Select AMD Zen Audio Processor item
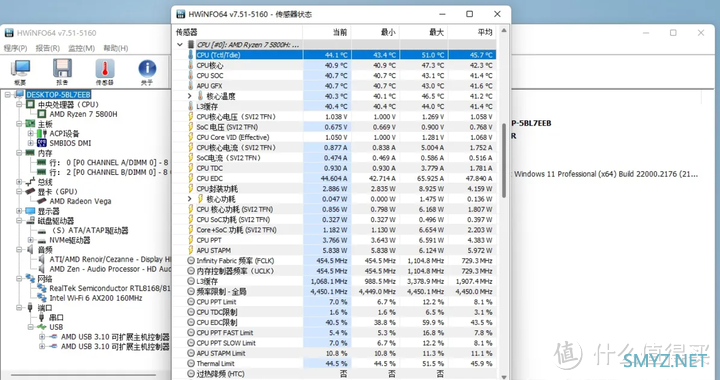Screen dimensions: 720x380 pos(110,269)
